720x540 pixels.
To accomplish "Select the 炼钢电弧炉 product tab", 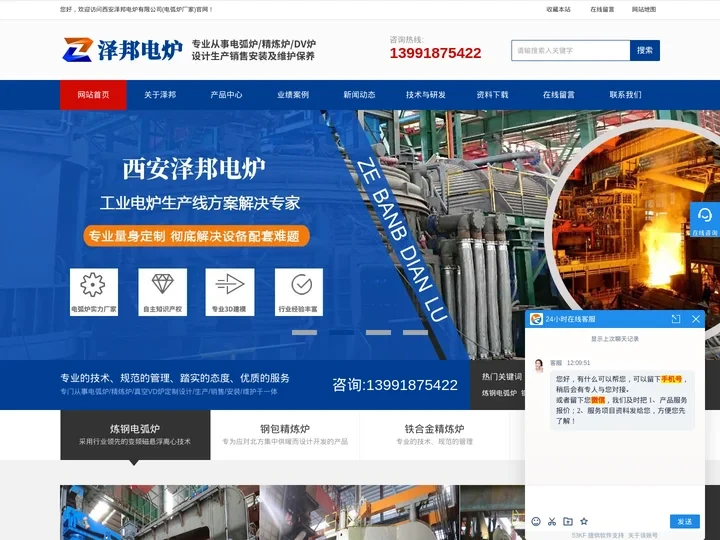I will 135,434.
